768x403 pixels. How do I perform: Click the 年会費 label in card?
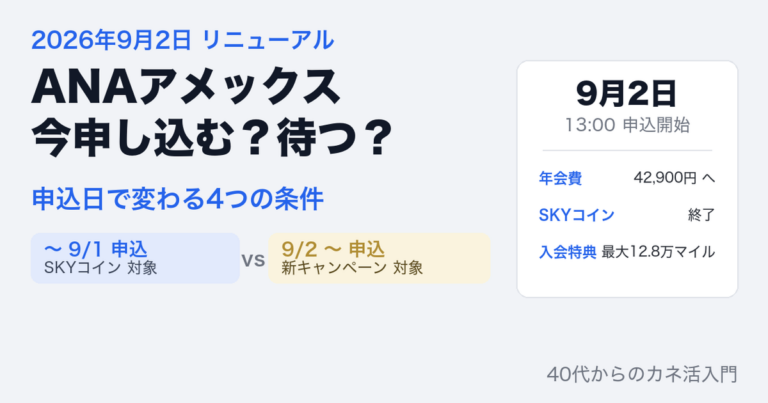[560, 178]
